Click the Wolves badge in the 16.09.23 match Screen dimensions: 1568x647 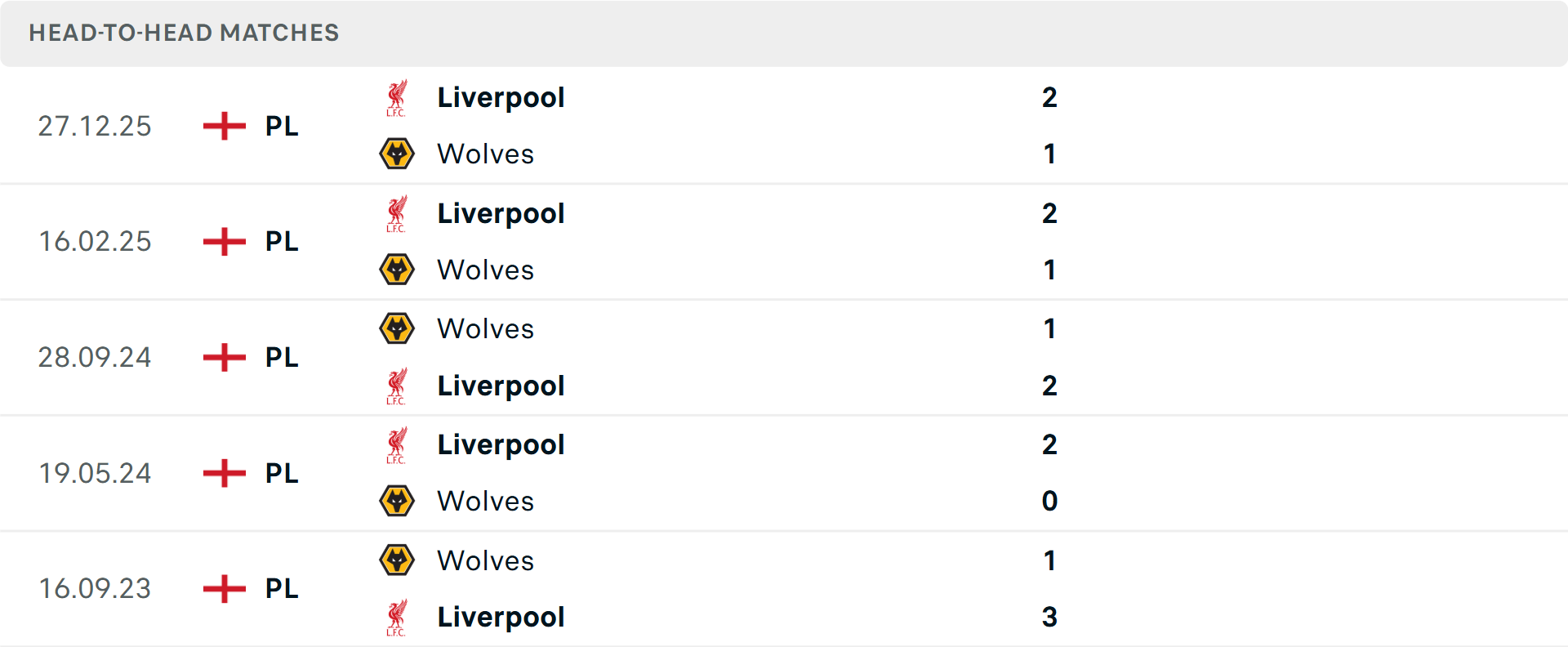pos(398,560)
